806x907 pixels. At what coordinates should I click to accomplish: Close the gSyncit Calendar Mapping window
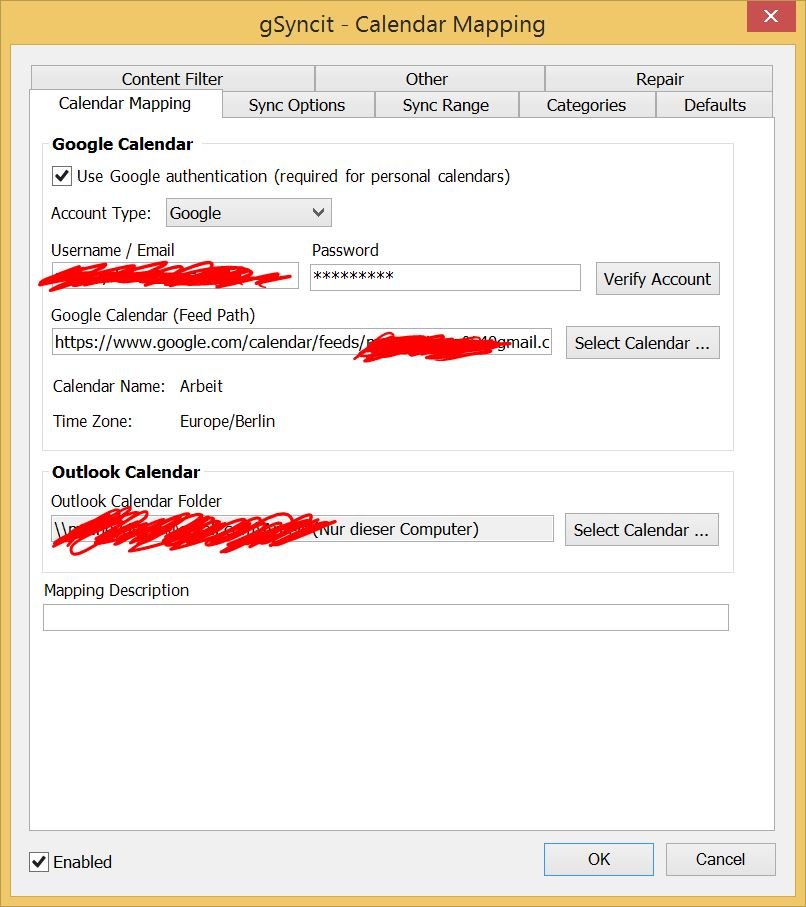771,16
